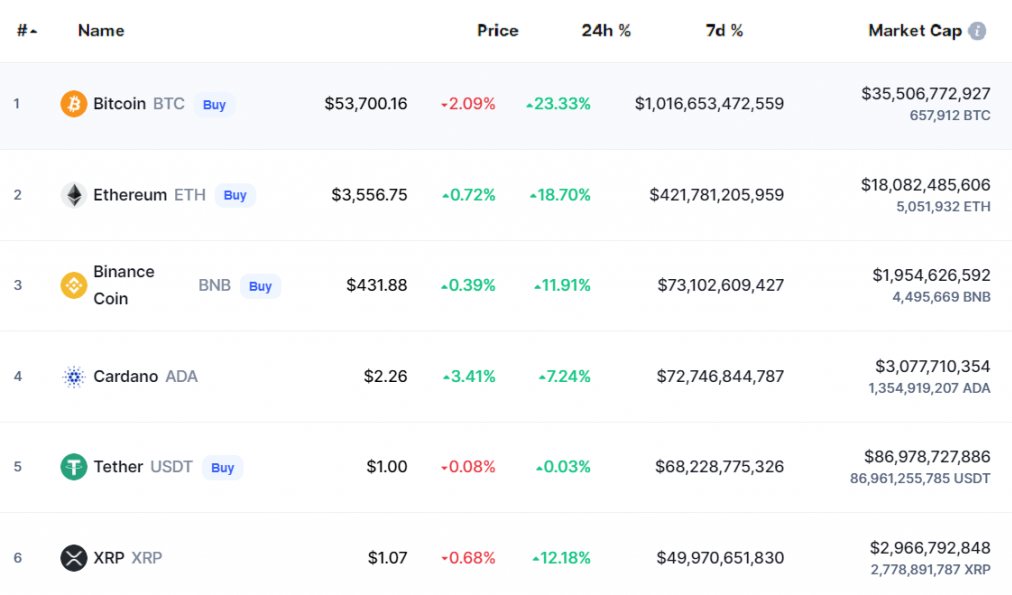
Task: Click the value $73,102,609,427
Action: 721,285
